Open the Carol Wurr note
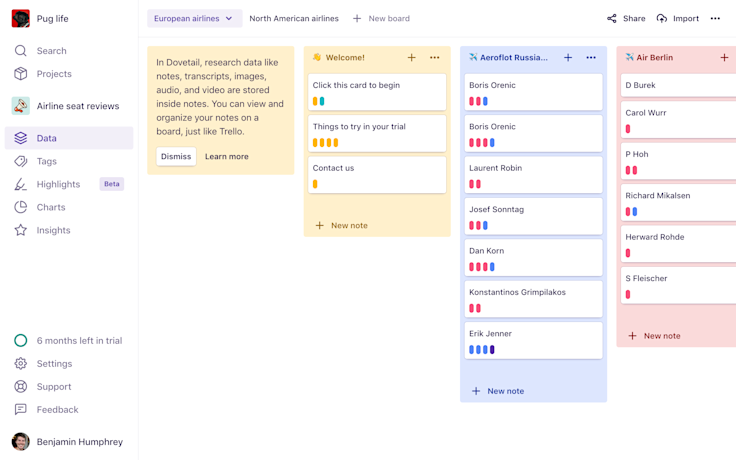This screenshot has height=460, width=736. (x=678, y=119)
